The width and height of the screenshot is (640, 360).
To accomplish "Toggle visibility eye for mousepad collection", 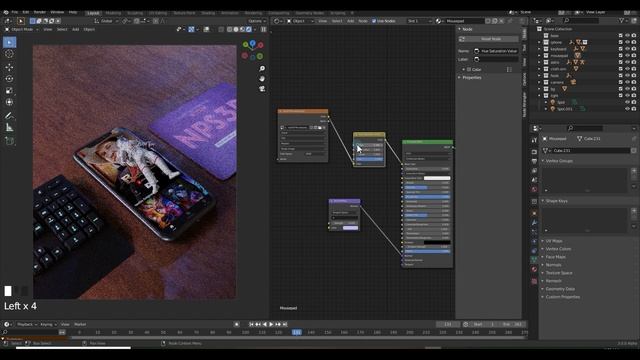I will coord(627,56).
